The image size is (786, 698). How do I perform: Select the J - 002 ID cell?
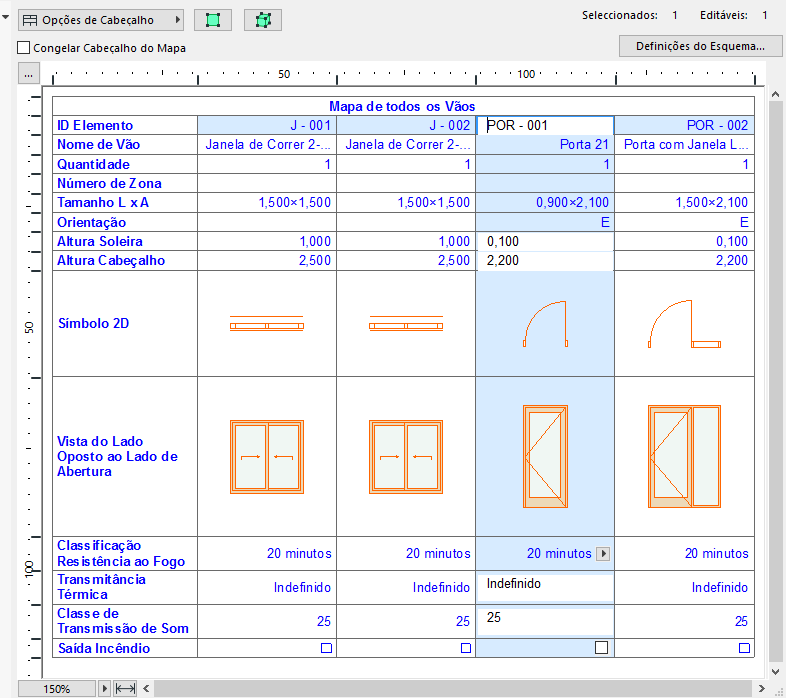pos(406,125)
